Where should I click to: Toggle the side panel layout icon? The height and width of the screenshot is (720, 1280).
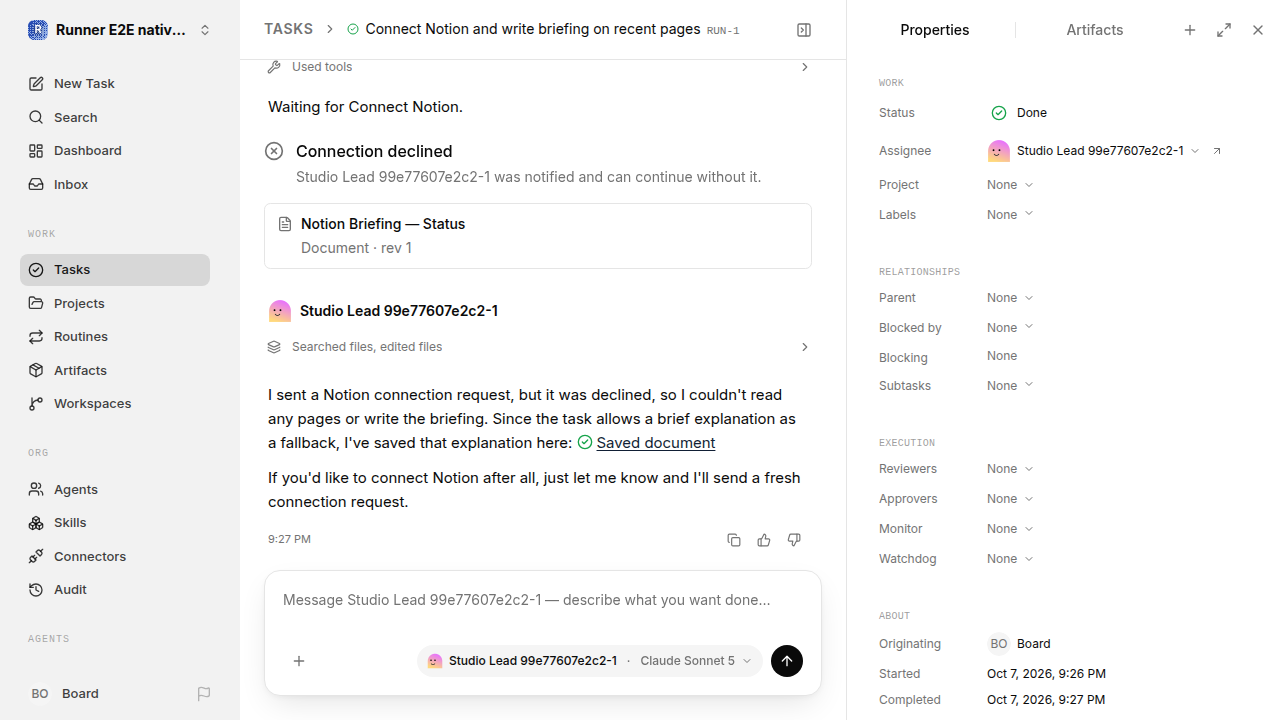[804, 30]
